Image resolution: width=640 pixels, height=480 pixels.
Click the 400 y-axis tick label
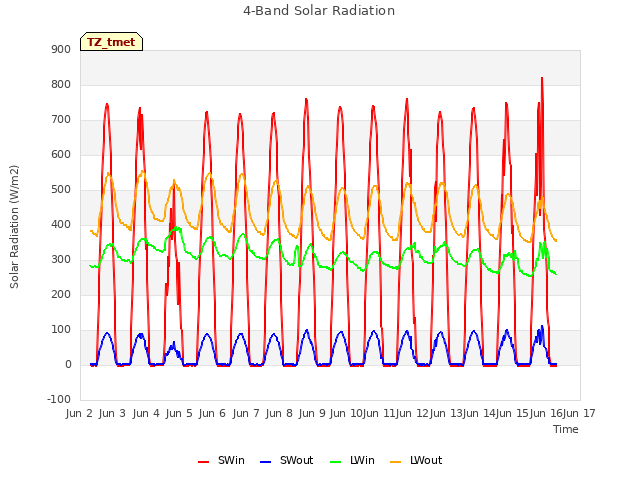[61, 224]
